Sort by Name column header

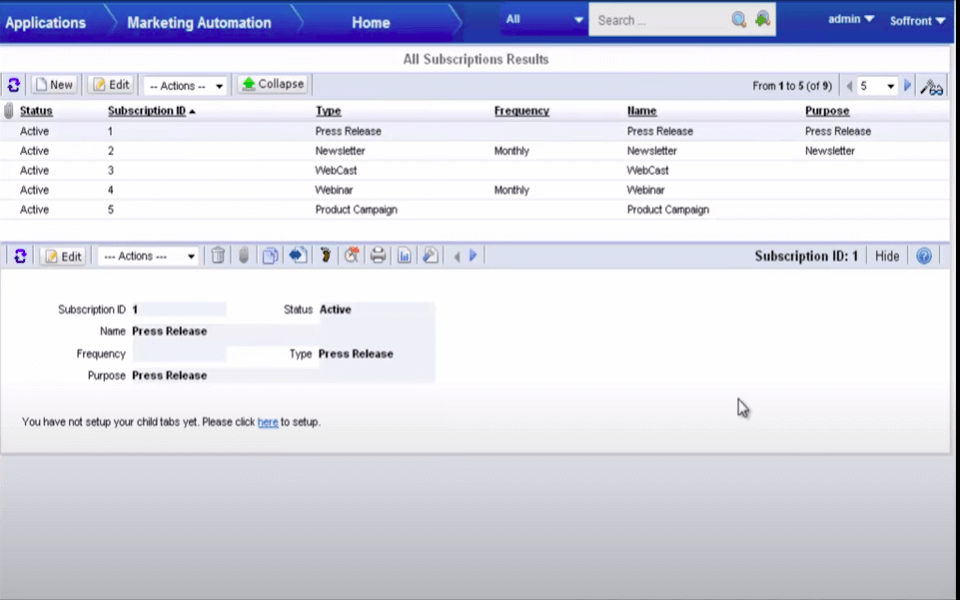click(x=642, y=111)
